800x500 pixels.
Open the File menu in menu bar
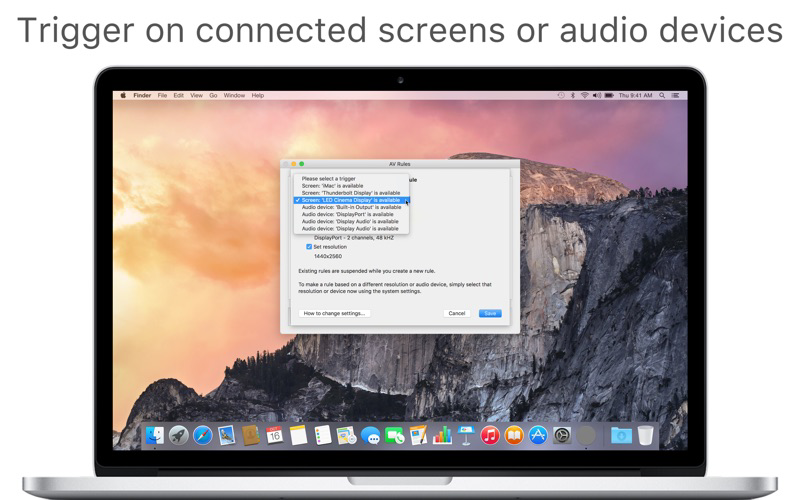162,95
